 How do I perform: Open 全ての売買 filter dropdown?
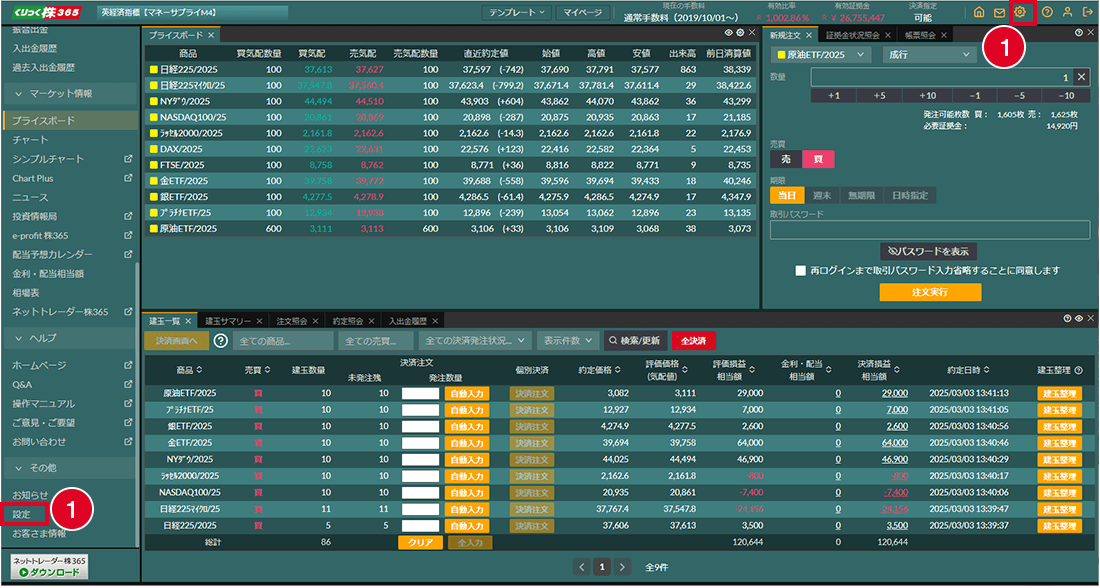tap(376, 341)
